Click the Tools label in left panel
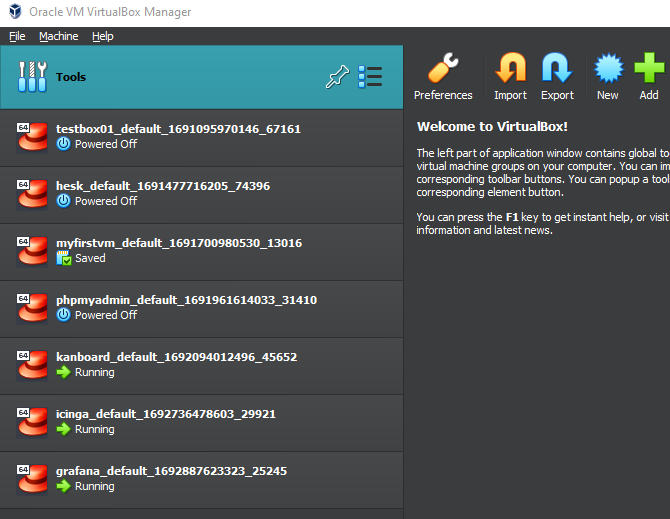This screenshot has width=670, height=519. [x=71, y=77]
